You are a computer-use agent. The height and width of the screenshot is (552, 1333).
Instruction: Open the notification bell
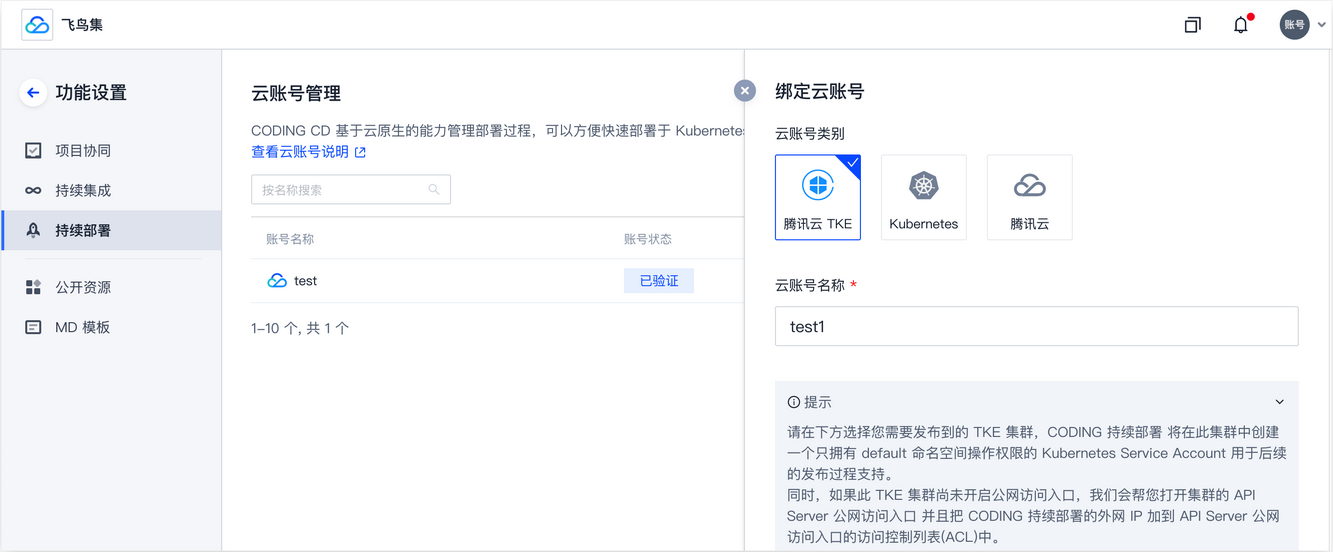1241,25
